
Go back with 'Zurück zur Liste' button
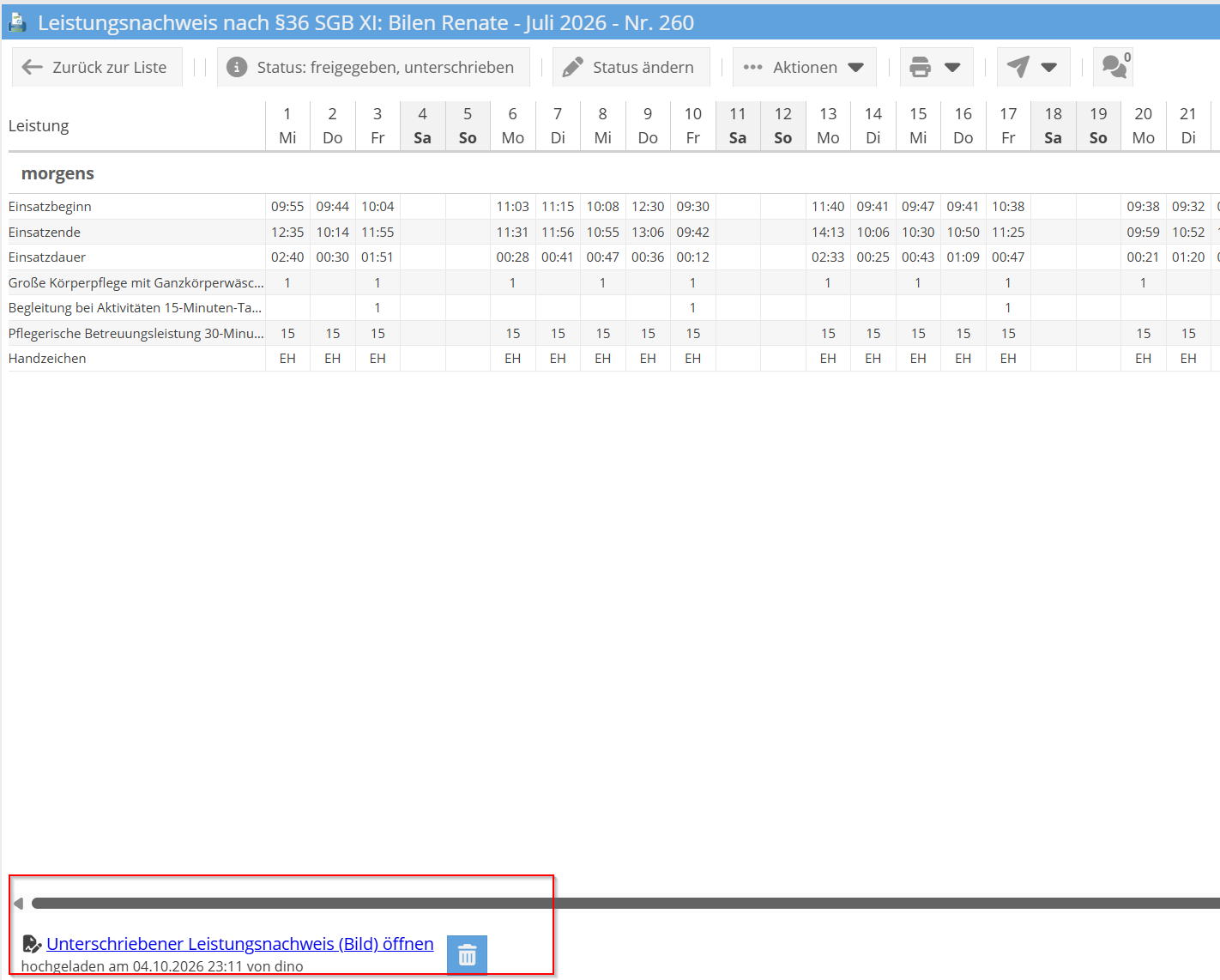(97, 67)
